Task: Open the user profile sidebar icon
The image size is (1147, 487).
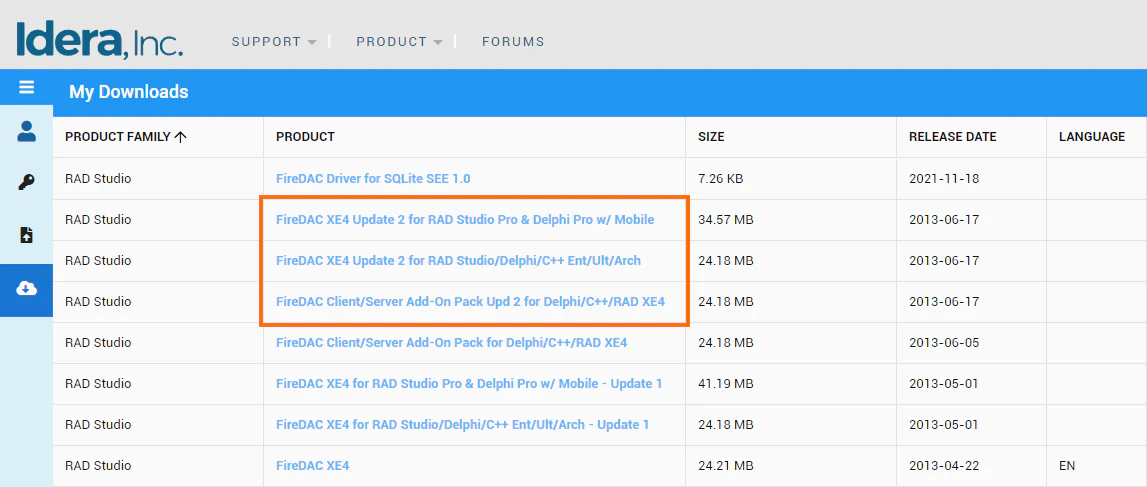Action: 26,132
